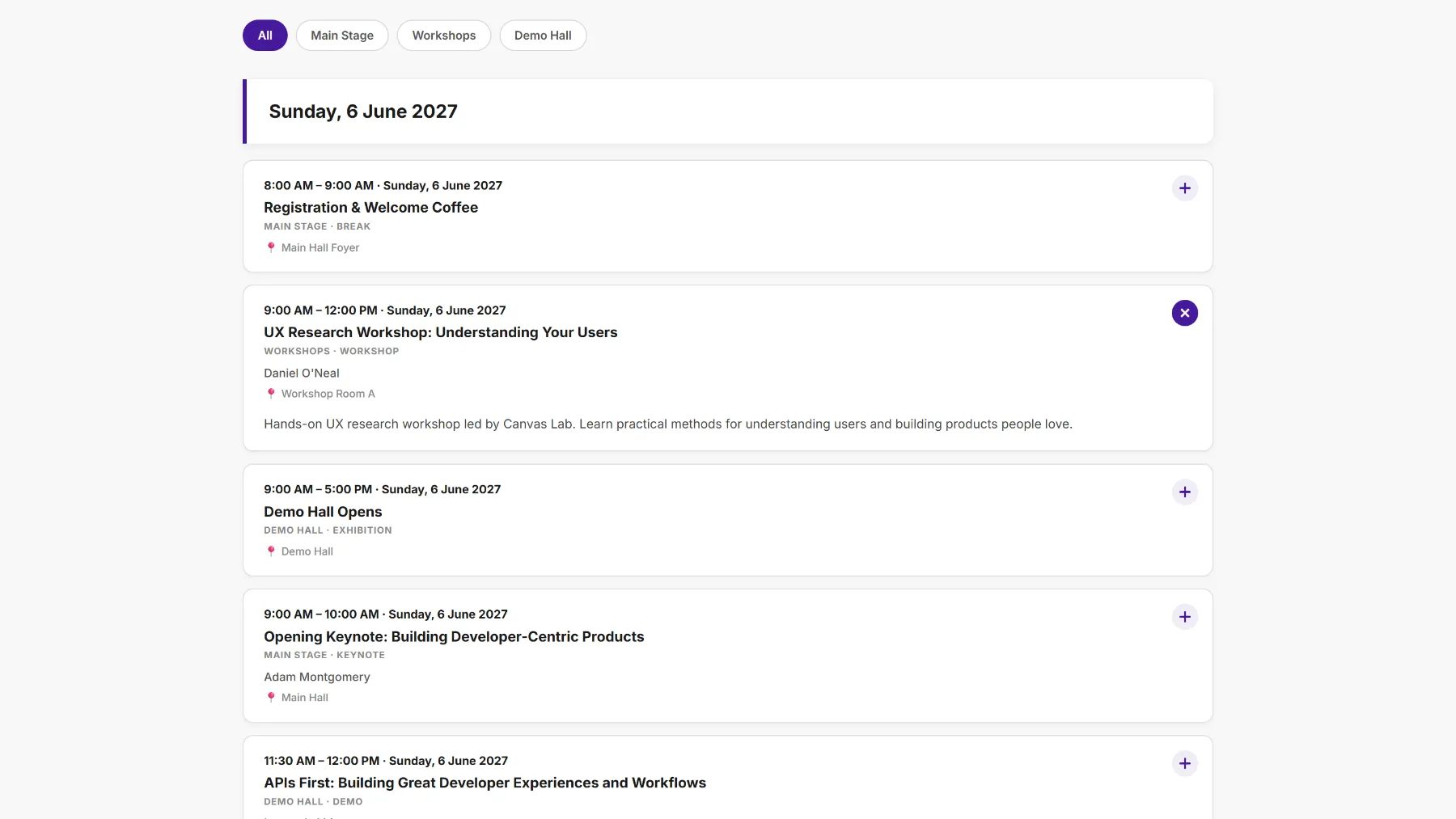Viewport: 1456px width, 819px height.
Task: Click the 8:00 AM – 9:00 AM time line
Action: pos(383,185)
